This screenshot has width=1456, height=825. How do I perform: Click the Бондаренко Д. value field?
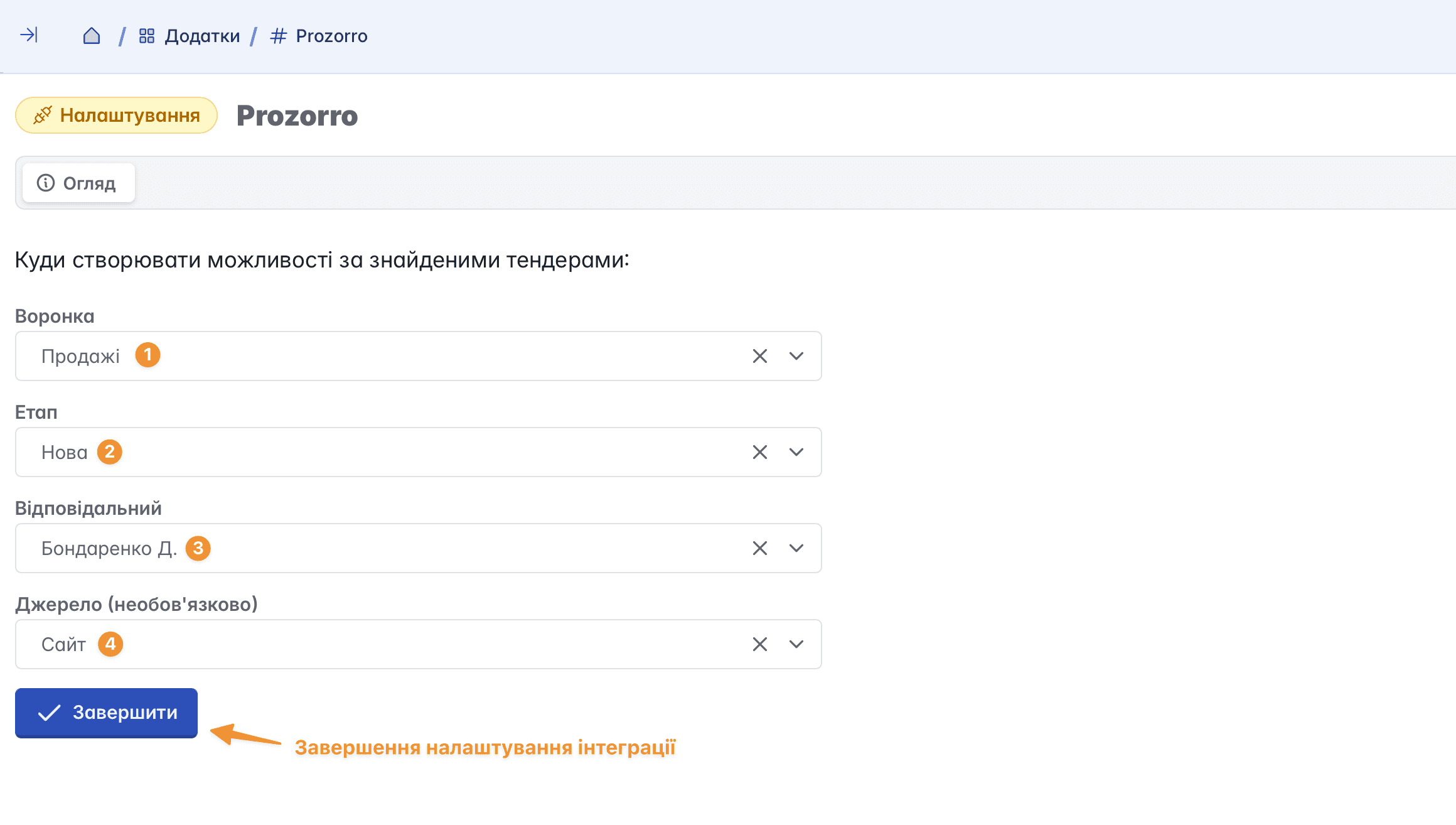tap(419, 548)
